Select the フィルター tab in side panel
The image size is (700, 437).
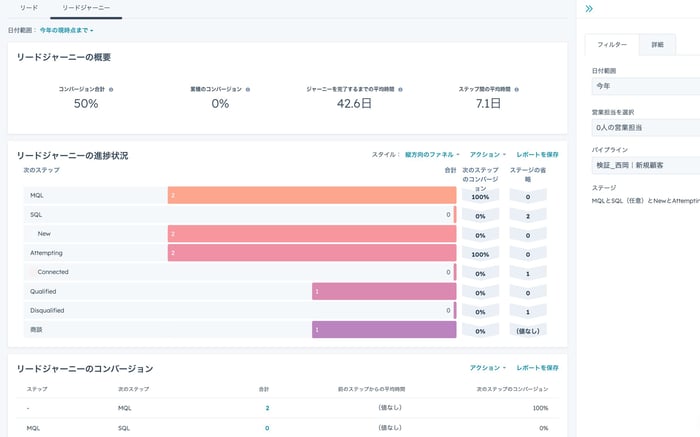(x=612, y=45)
